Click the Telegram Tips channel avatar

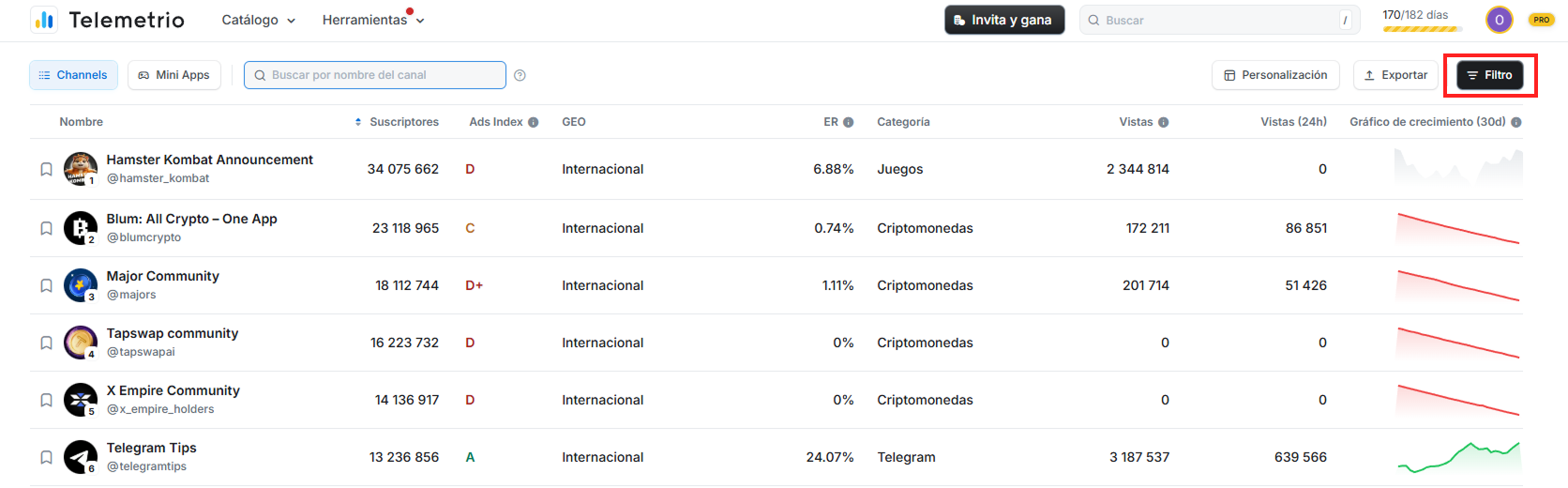80,457
